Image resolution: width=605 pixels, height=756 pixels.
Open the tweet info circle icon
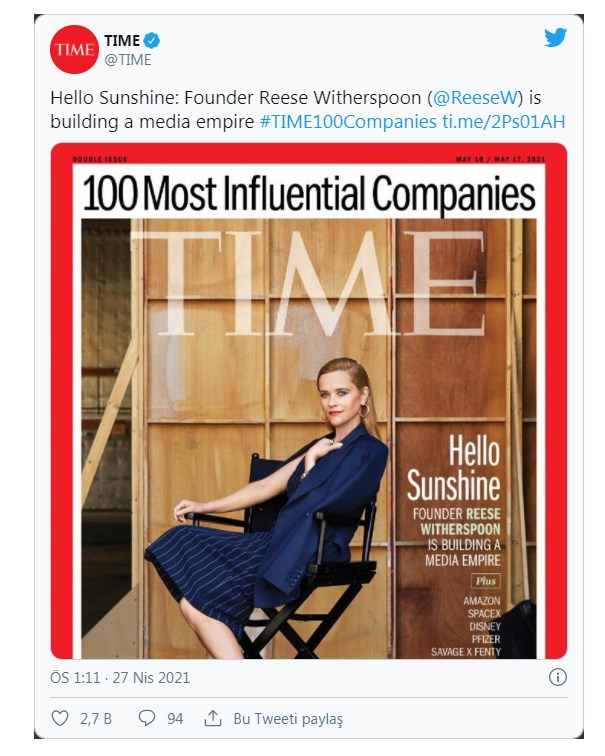click(x=558, y=677)
